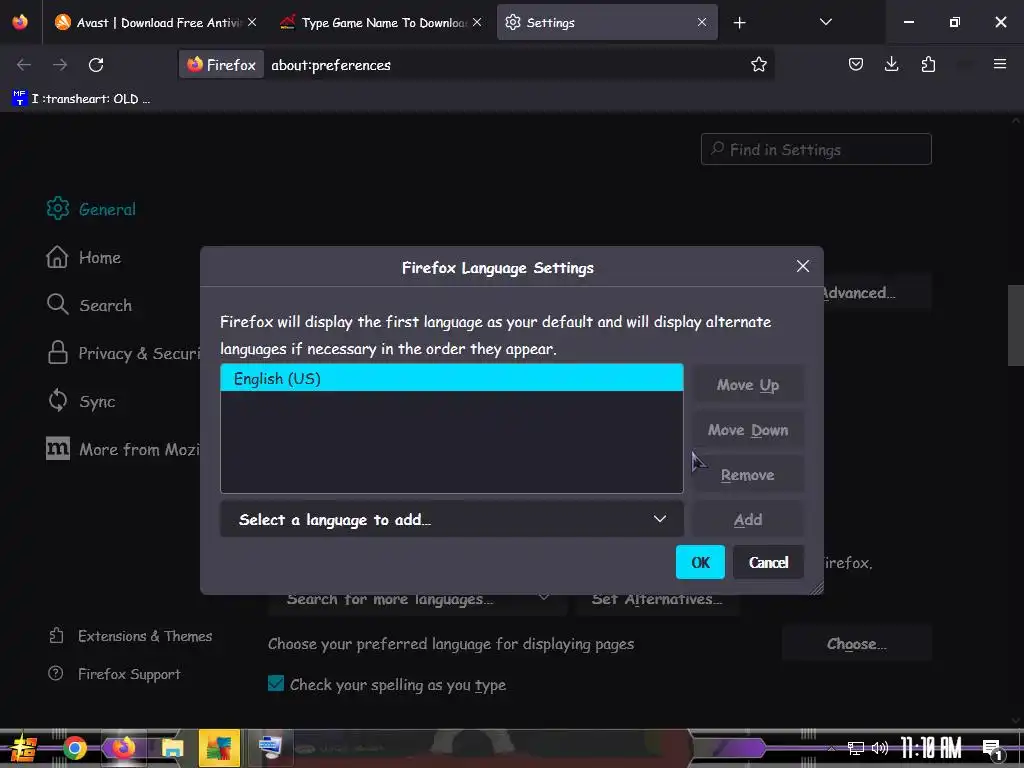Click the Firefox identity badge in address bar
This screenshot has height=768, width=1024.
click(222, 65)
